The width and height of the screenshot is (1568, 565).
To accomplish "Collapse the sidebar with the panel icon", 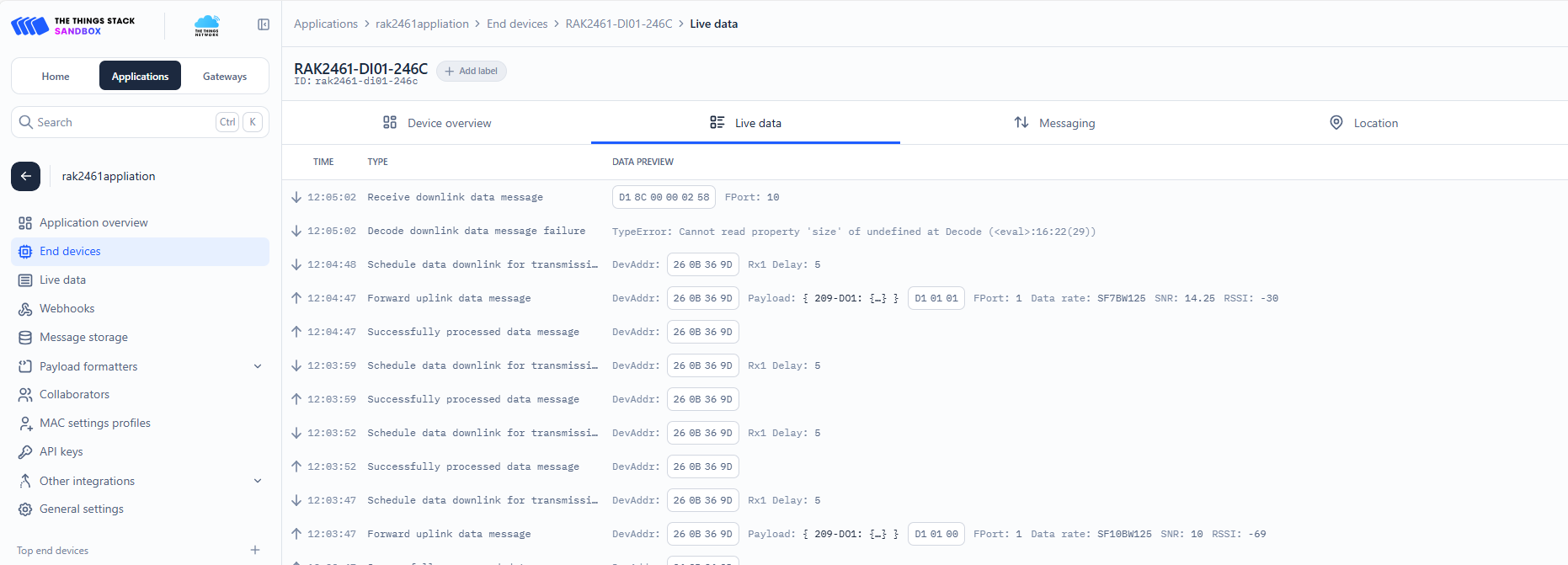I will click(264, 24).
